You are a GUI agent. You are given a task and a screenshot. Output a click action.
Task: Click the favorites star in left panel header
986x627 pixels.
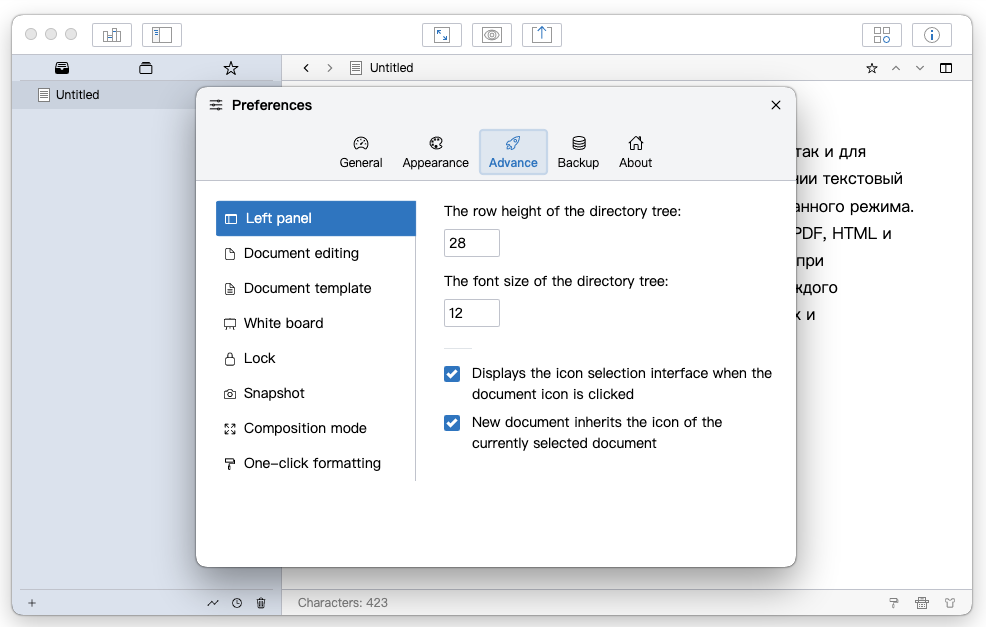point(231,68)
